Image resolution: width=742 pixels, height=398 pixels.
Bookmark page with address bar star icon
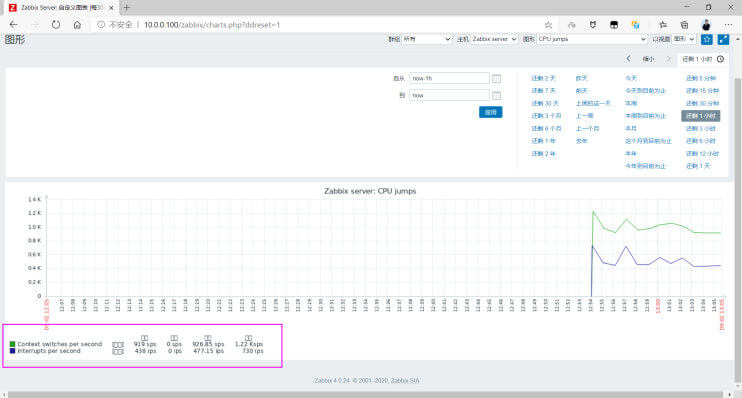pyautogui.click(x=548, y=25)
